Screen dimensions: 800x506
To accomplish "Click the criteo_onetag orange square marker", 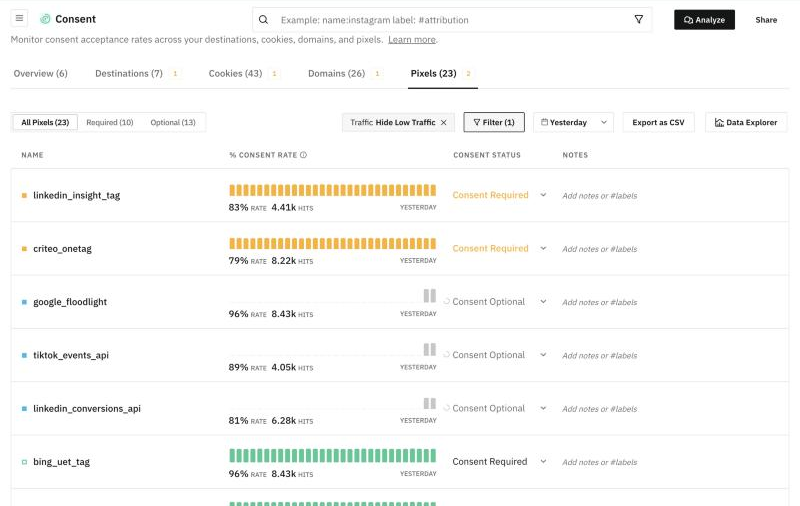I will 24,249.
